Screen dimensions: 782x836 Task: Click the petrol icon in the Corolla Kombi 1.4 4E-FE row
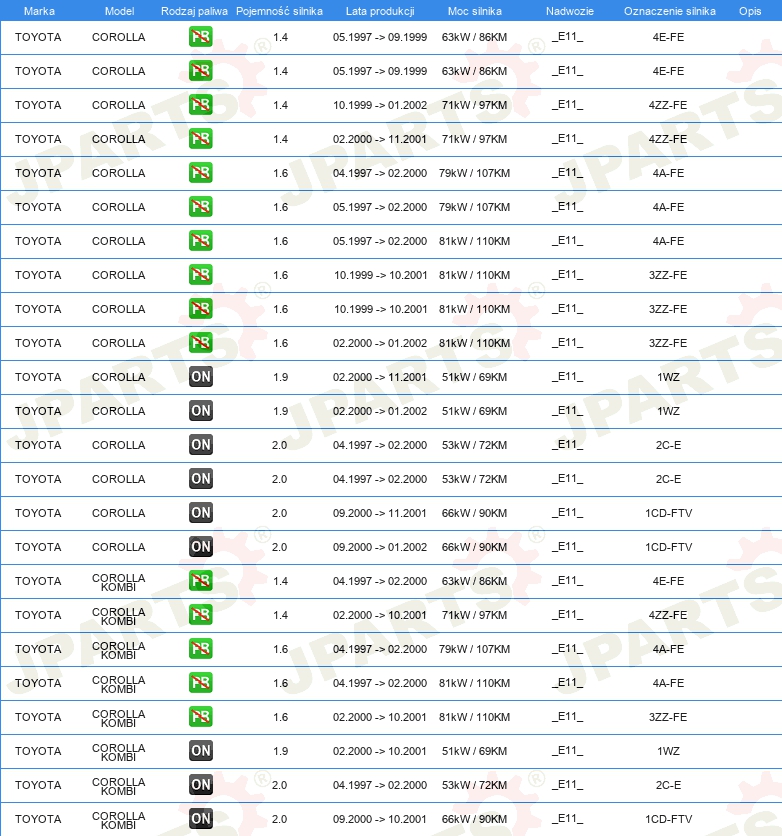[200, 581]
